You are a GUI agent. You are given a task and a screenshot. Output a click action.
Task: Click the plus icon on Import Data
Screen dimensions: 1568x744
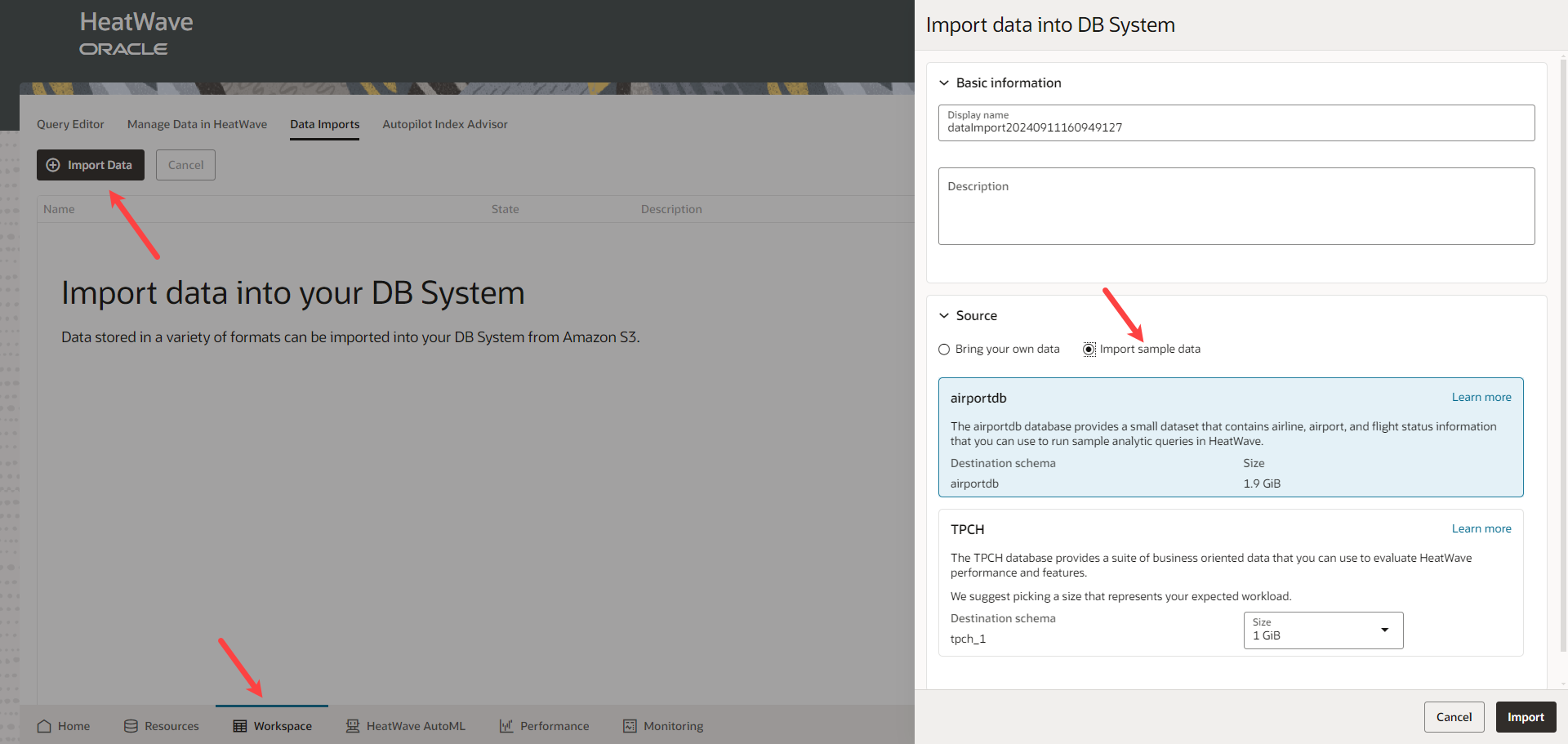53,165
